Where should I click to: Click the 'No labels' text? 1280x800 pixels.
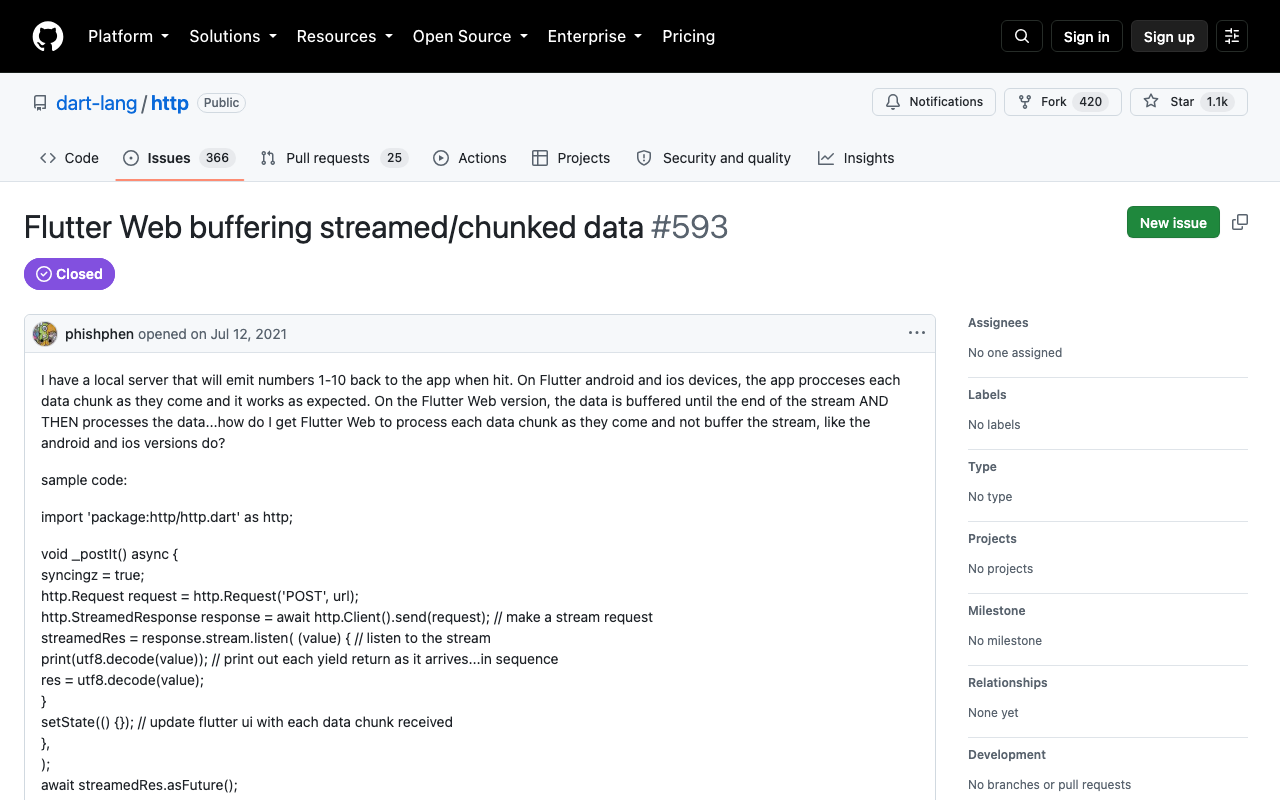[994, 424]
